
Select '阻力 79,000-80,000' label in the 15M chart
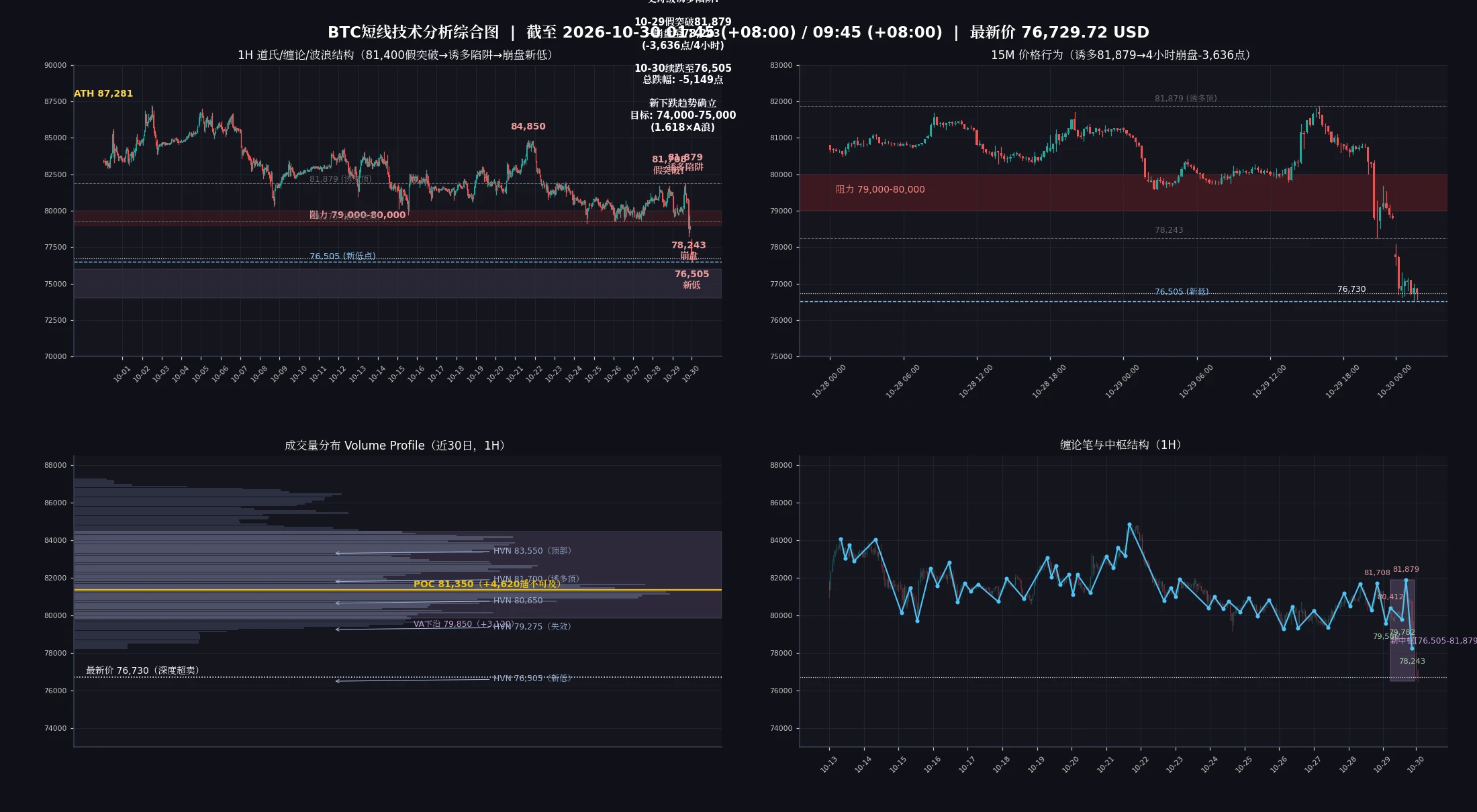coord(880,189)
